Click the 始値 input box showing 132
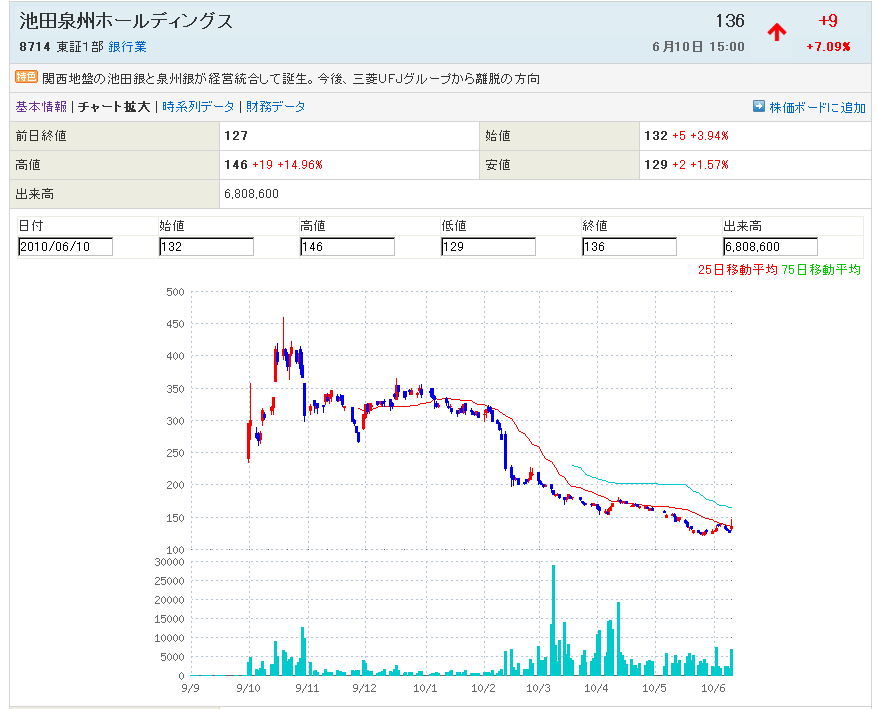This screenshot has height=709, width=878. click(206, 247)
